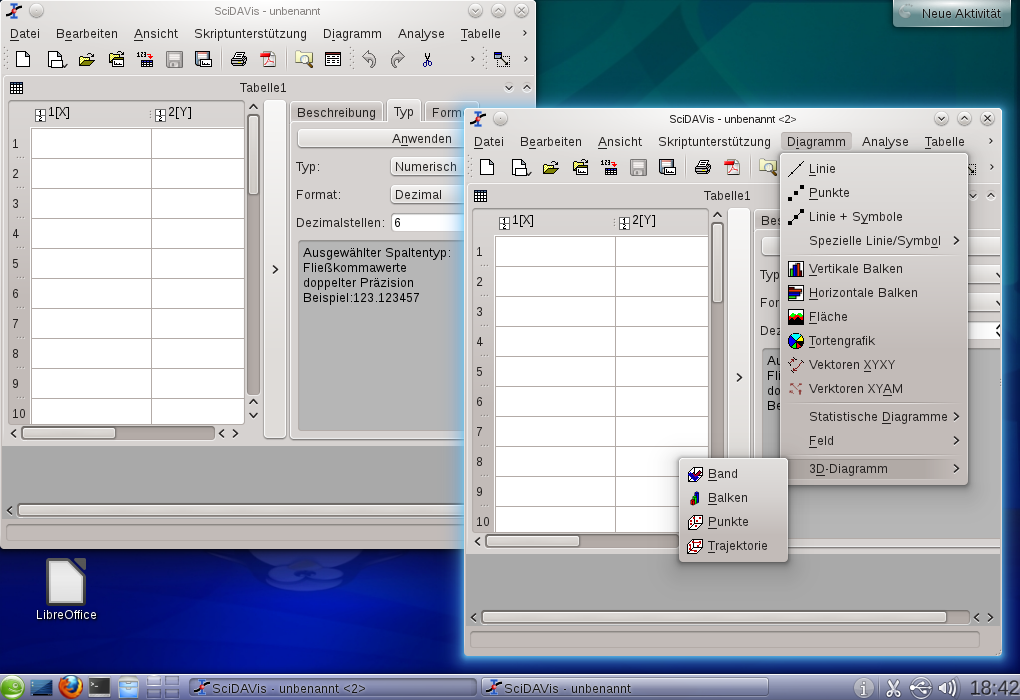Open LibreOffice desktop icon

pos(66,590)
